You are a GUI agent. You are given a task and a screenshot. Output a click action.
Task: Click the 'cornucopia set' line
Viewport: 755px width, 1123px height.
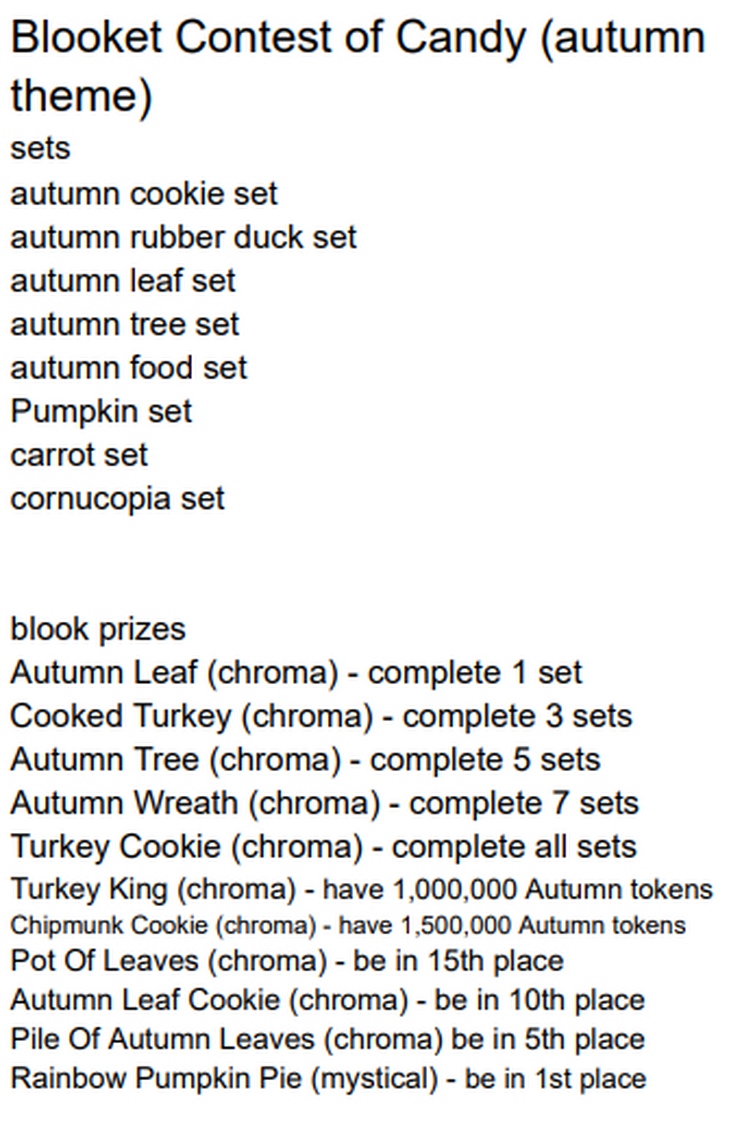[x=117, y=500]
